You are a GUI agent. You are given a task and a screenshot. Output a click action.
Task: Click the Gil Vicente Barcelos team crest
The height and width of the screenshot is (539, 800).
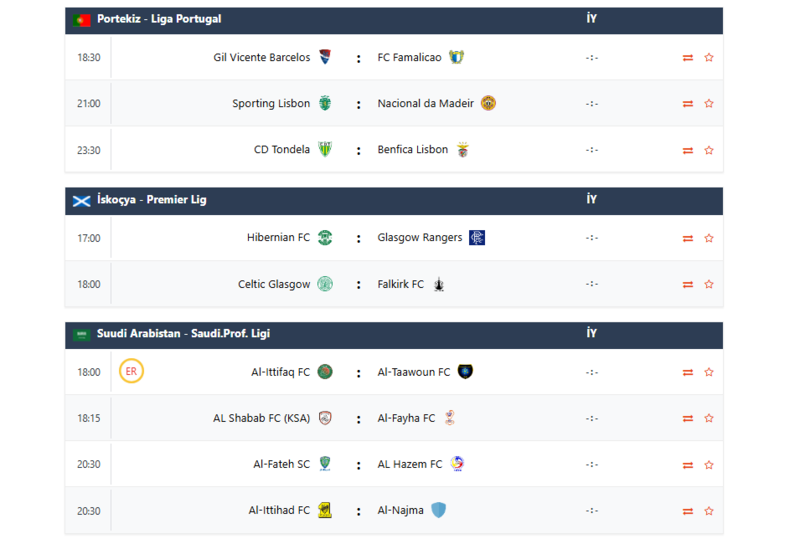click(325, 57)
